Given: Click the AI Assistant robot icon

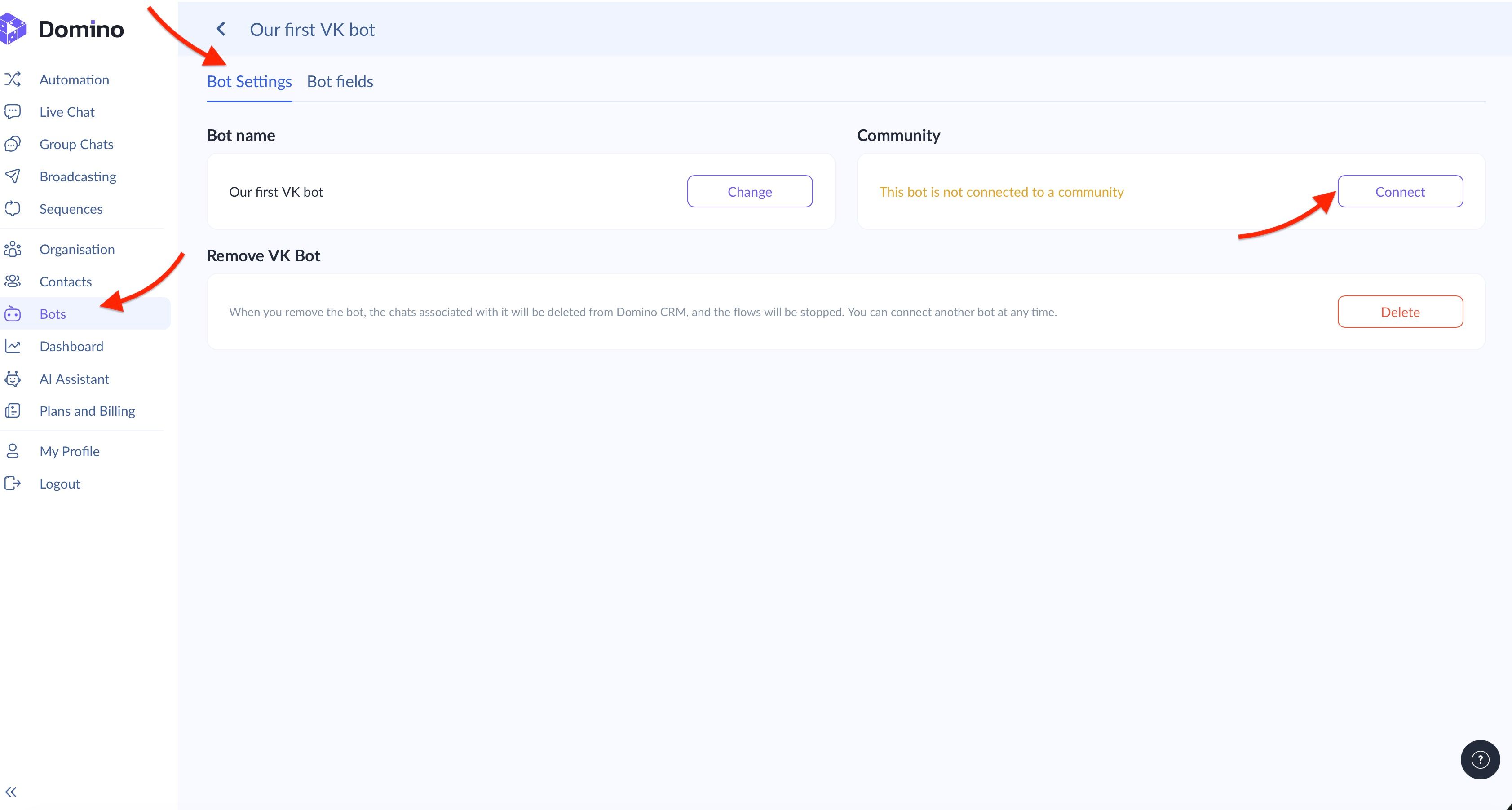Looking at the screenshot, I should [12, 379].
